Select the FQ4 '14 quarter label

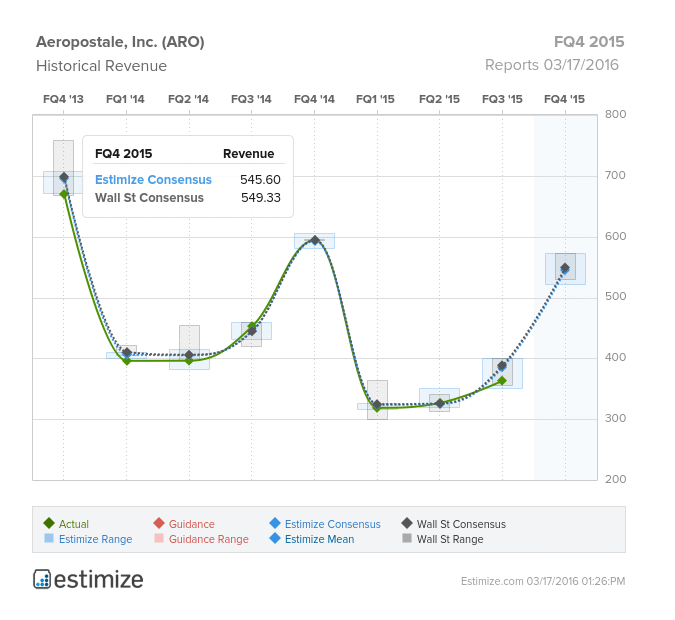click(x=314, y=99)
